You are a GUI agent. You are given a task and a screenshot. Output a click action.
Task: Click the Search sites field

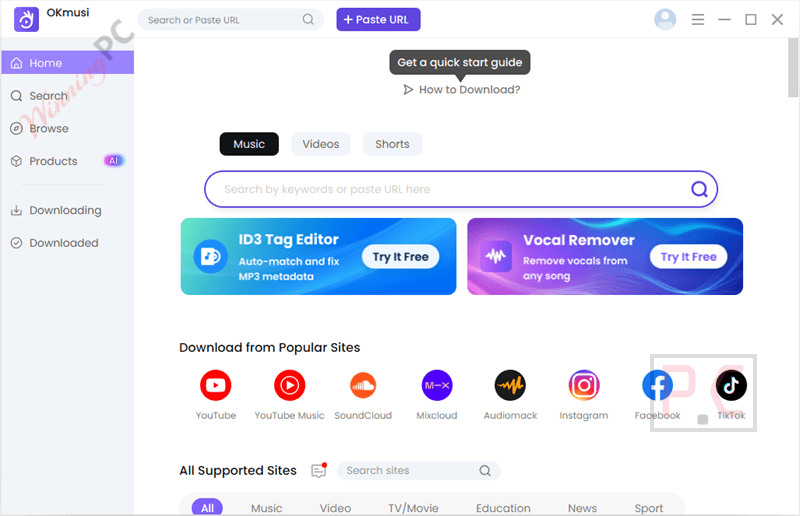tap(418, 471)
